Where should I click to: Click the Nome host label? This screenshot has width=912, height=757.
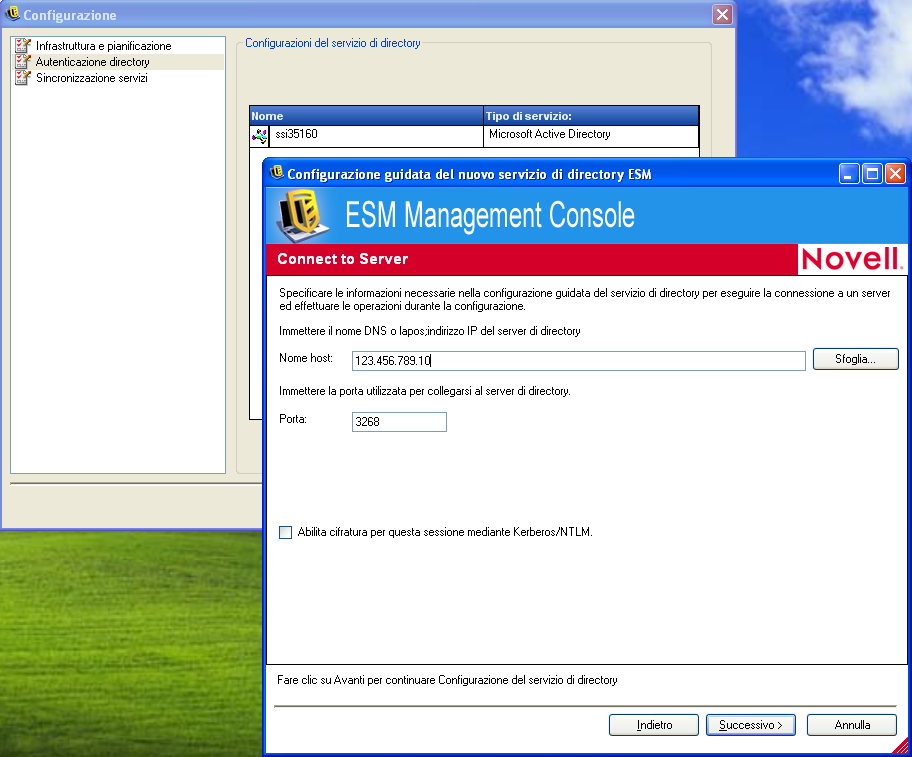tap(306, 358)
